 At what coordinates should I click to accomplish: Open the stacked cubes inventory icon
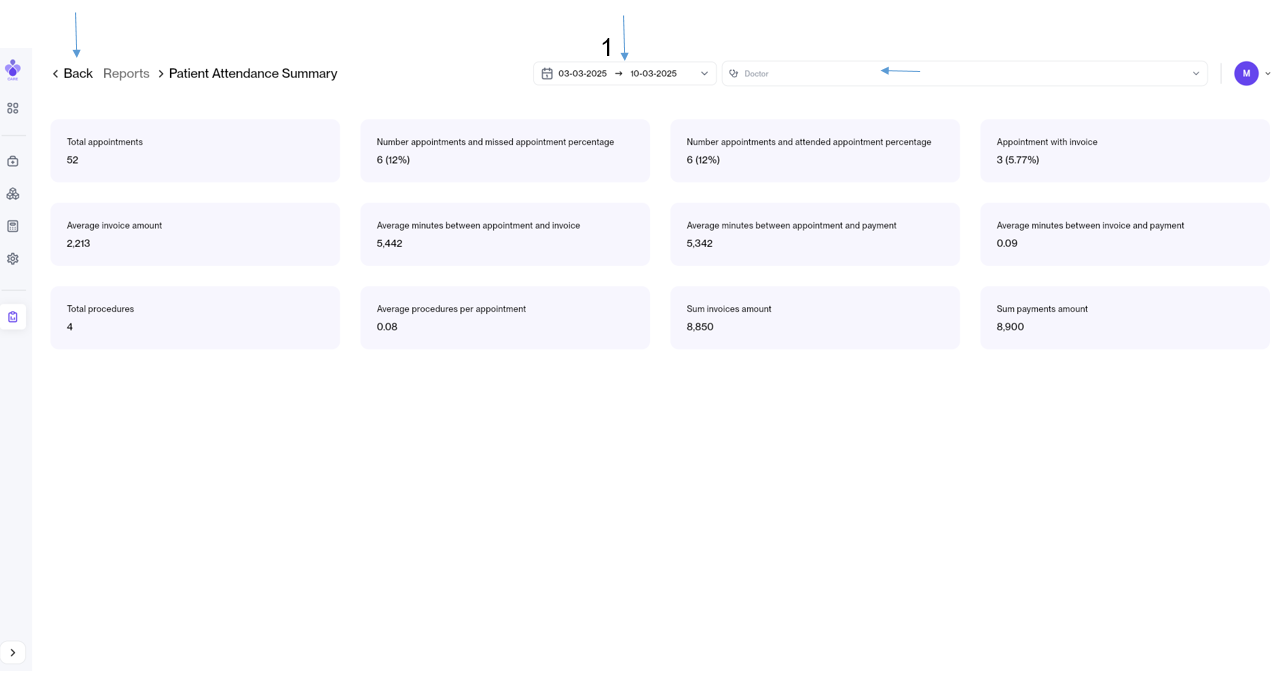tap(13, 194)
